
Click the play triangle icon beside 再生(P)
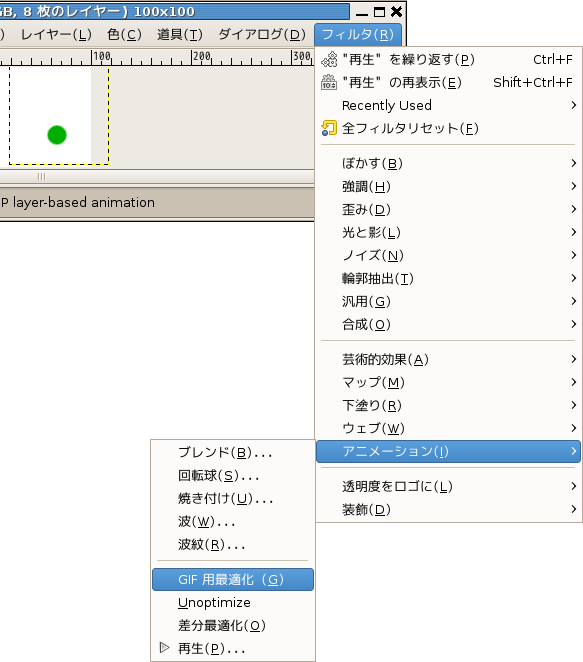point(165,647)
